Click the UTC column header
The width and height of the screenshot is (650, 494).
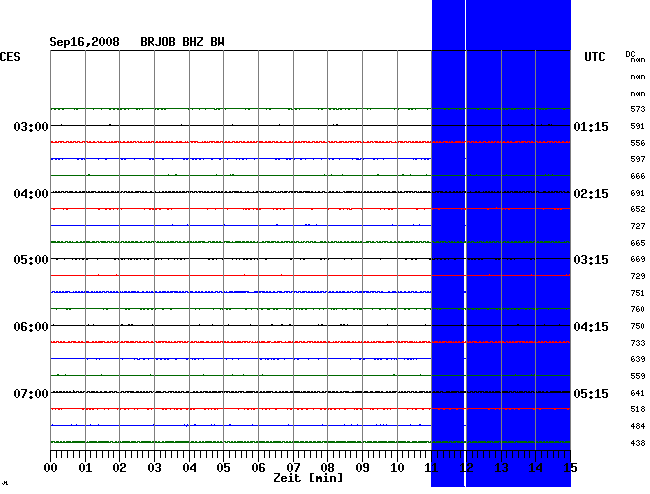coord(594,57)
